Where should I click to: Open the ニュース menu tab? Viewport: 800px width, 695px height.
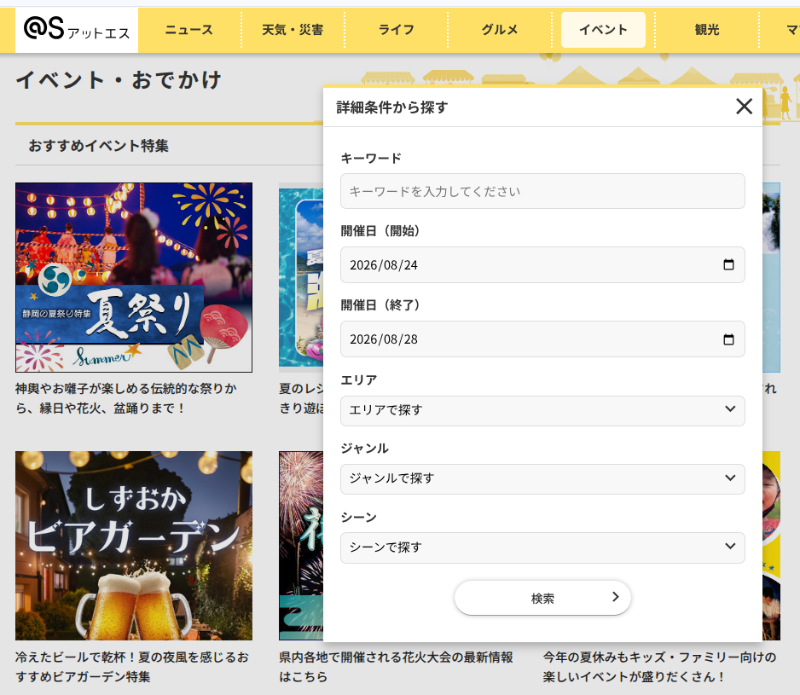tap(189, 30)
